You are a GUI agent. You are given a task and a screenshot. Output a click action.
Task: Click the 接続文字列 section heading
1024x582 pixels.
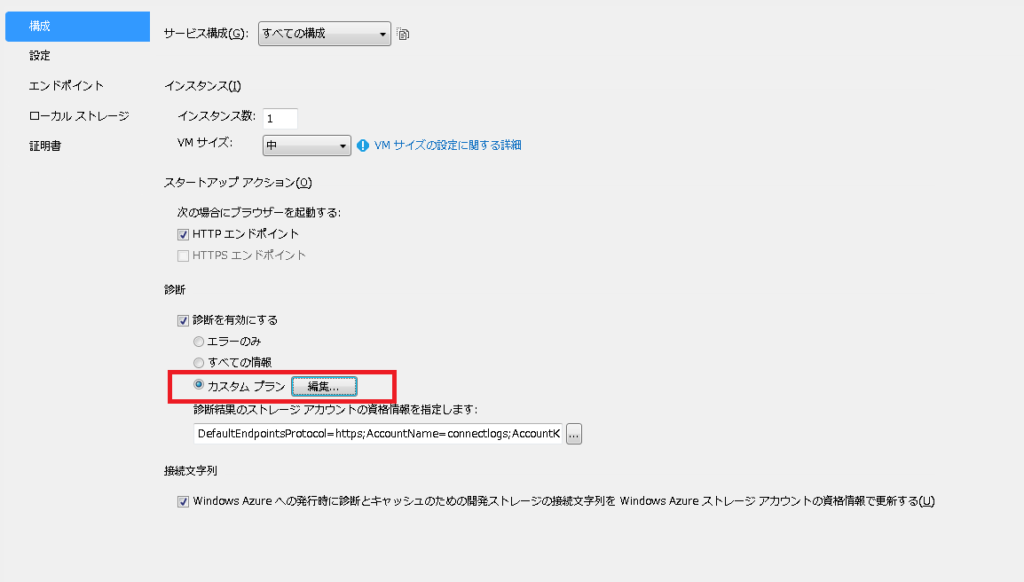tap(190, 470)
